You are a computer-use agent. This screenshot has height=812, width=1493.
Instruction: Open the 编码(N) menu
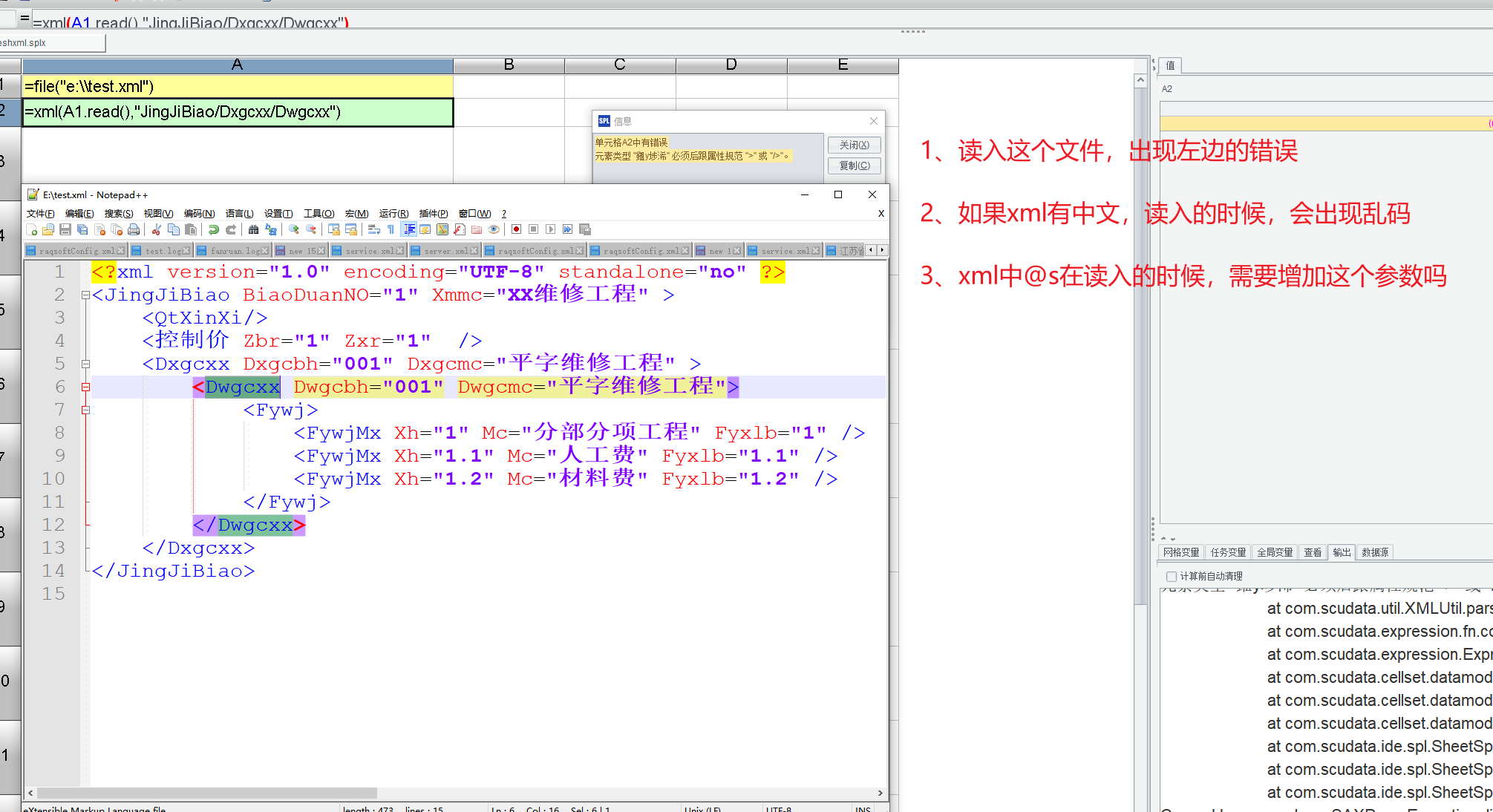pyautogui.click(x=199, y=214)
